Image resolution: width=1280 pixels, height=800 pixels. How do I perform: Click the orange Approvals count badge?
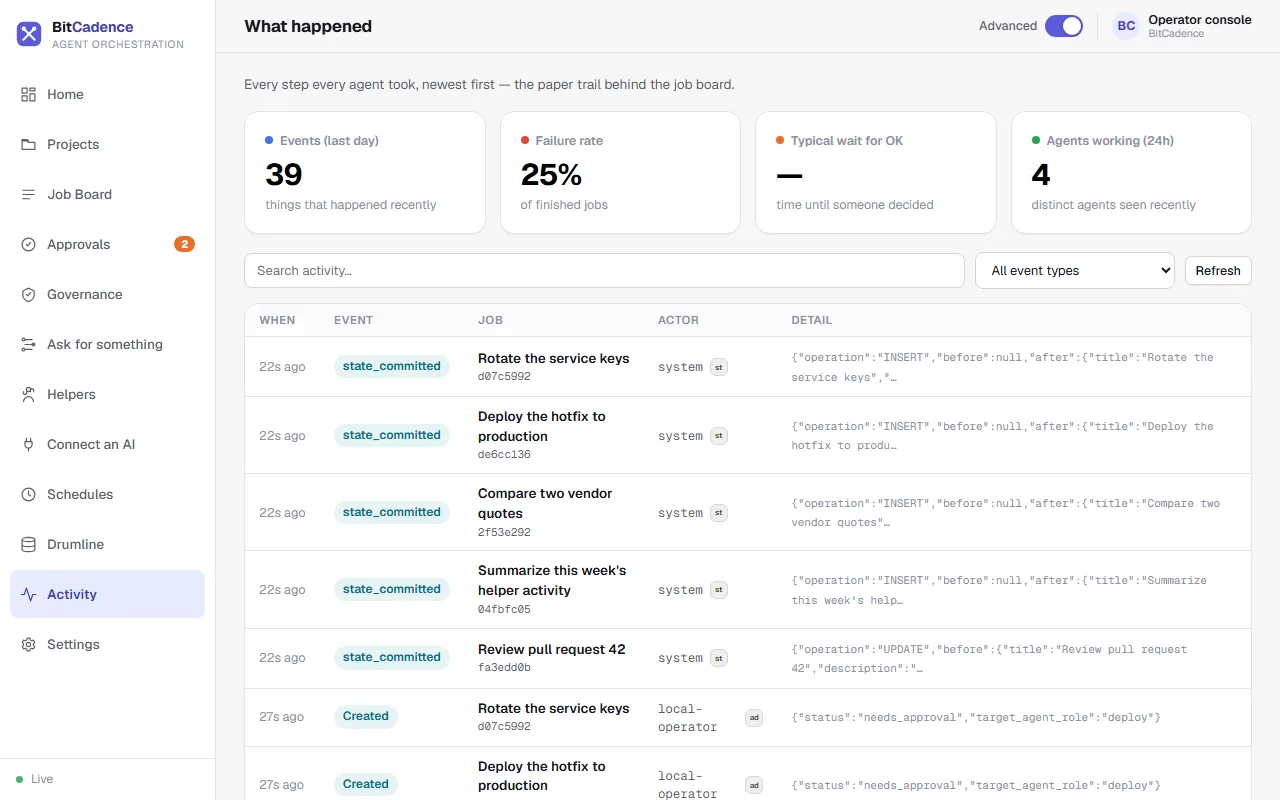click(x=184, y=244)
